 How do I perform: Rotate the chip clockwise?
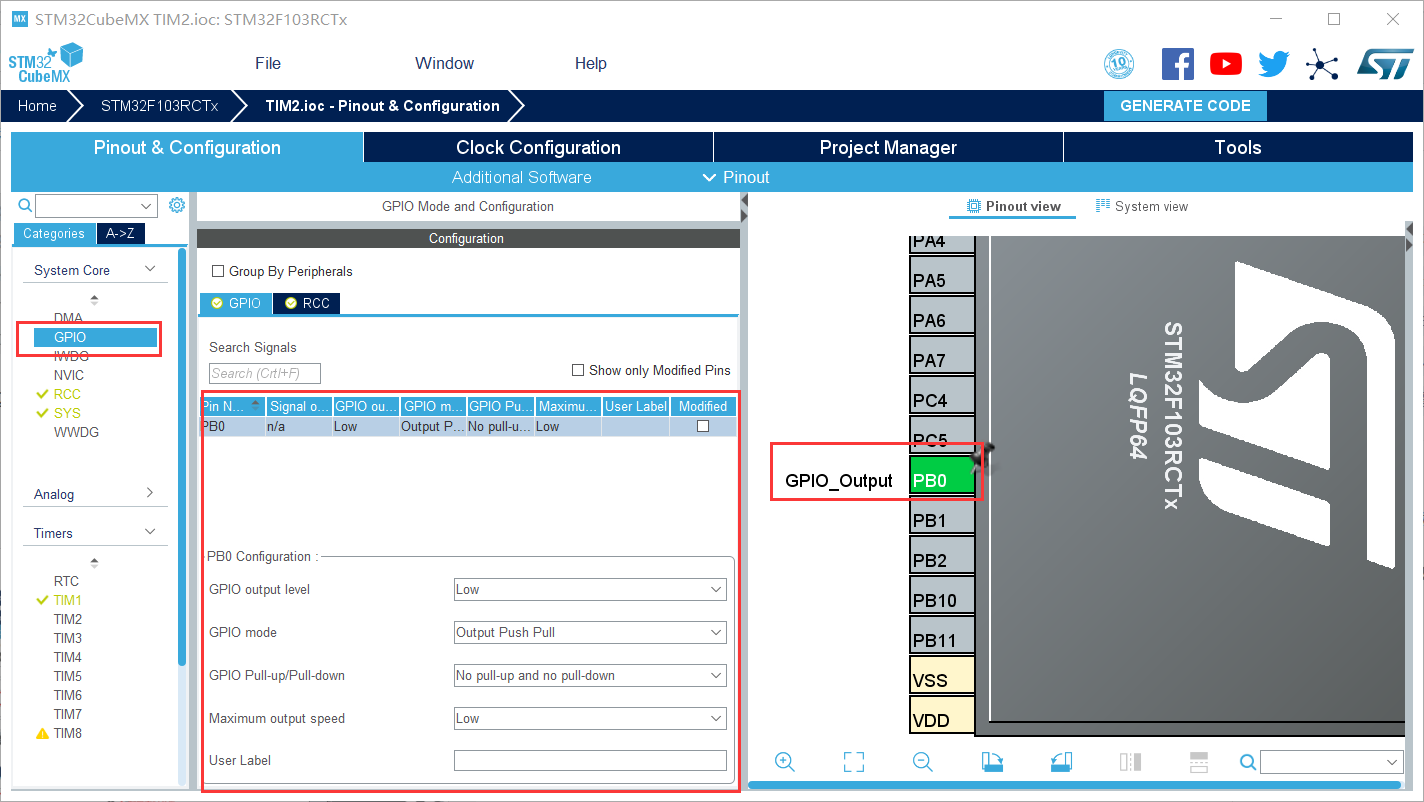(x=992, y=762)
